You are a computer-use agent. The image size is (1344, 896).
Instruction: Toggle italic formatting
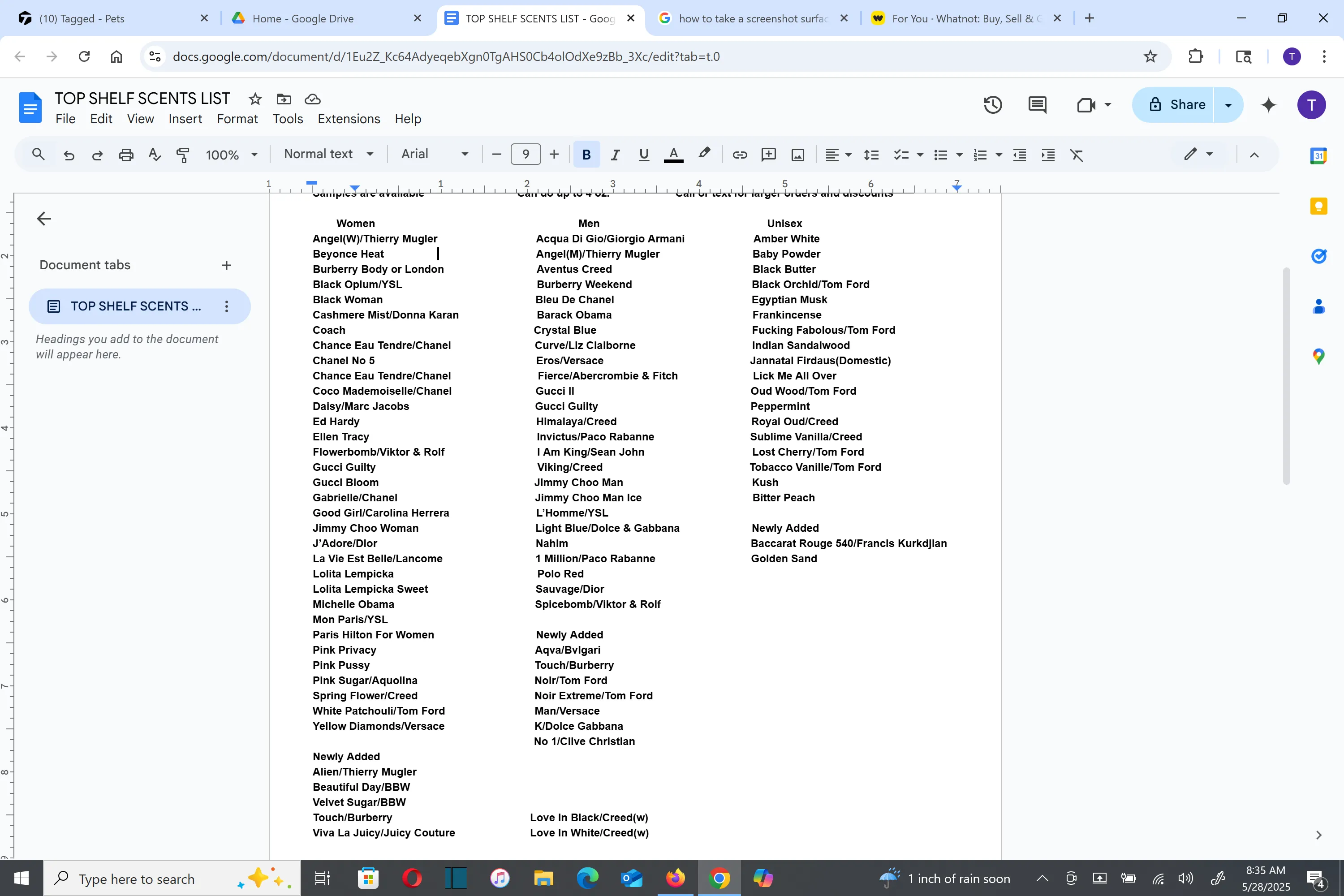click(x=615, y=155)
